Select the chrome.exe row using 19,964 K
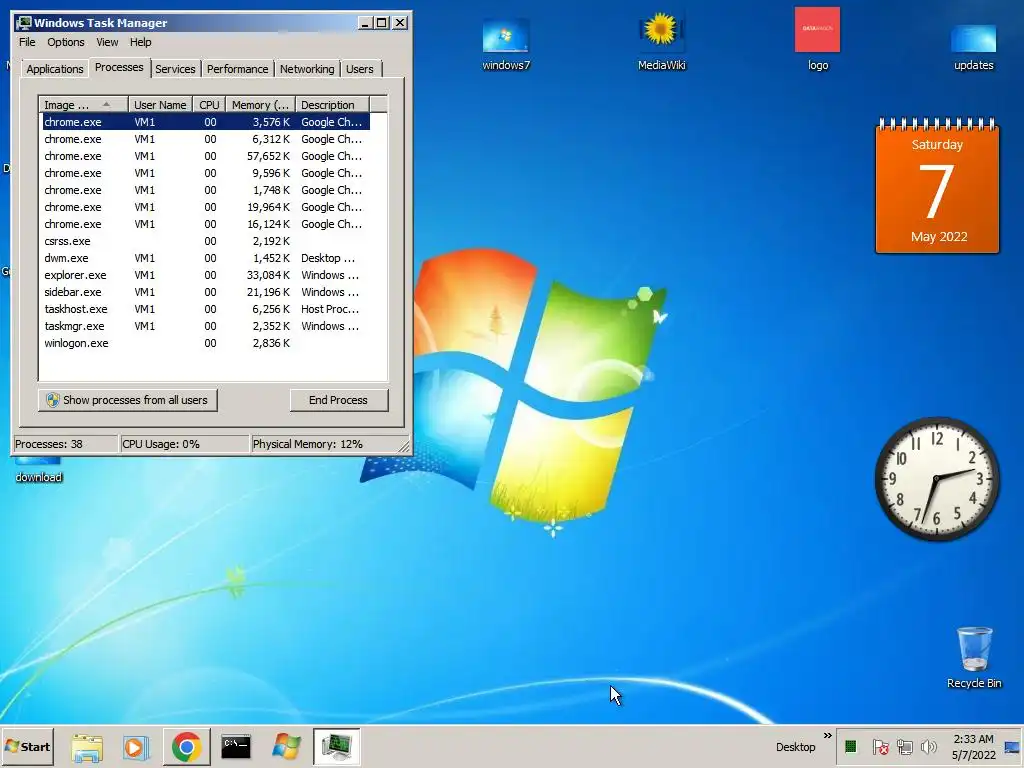The image size is (1024, 768). point(206,207)
